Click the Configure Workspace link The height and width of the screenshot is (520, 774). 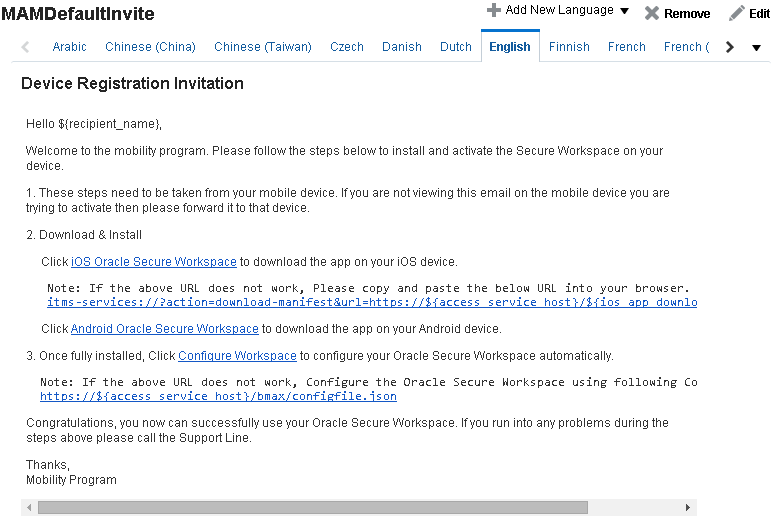coord(237,356)
